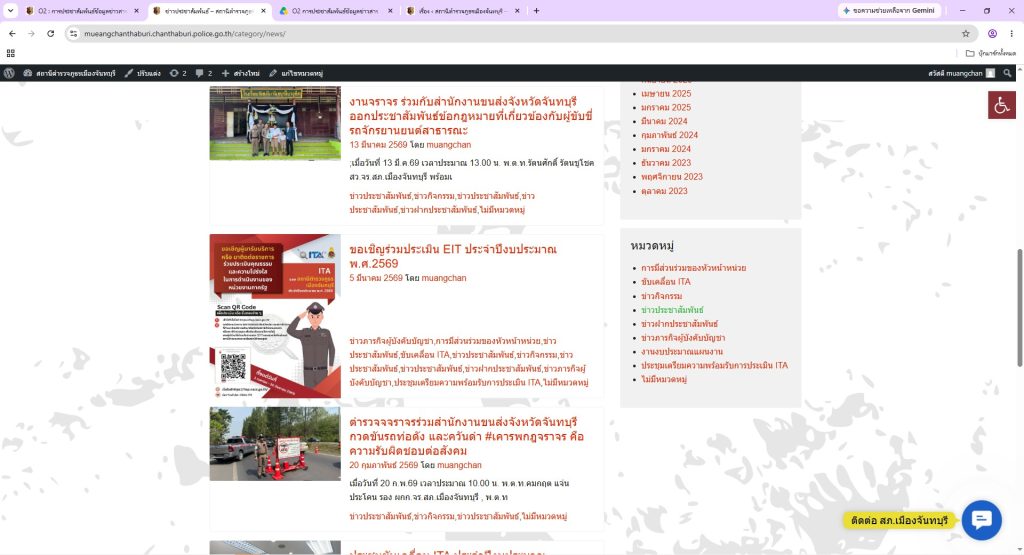
Task: Click the Edit Category pencil item
Action: click(x=296, y=73)
